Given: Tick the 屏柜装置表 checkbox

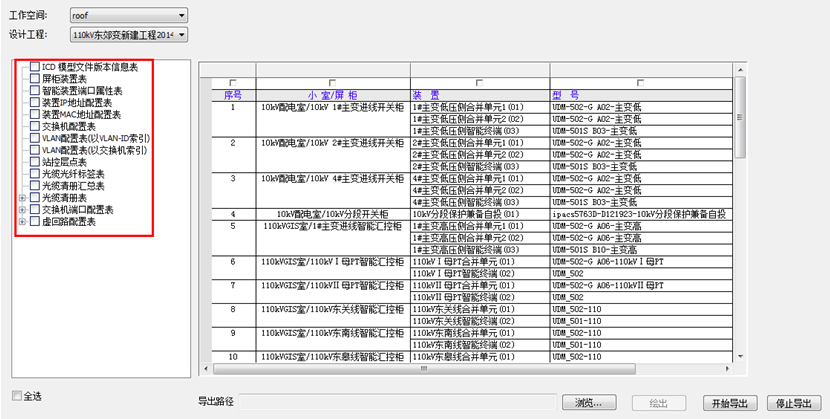Looking at the screenshot, I should (x=35, y=78).
